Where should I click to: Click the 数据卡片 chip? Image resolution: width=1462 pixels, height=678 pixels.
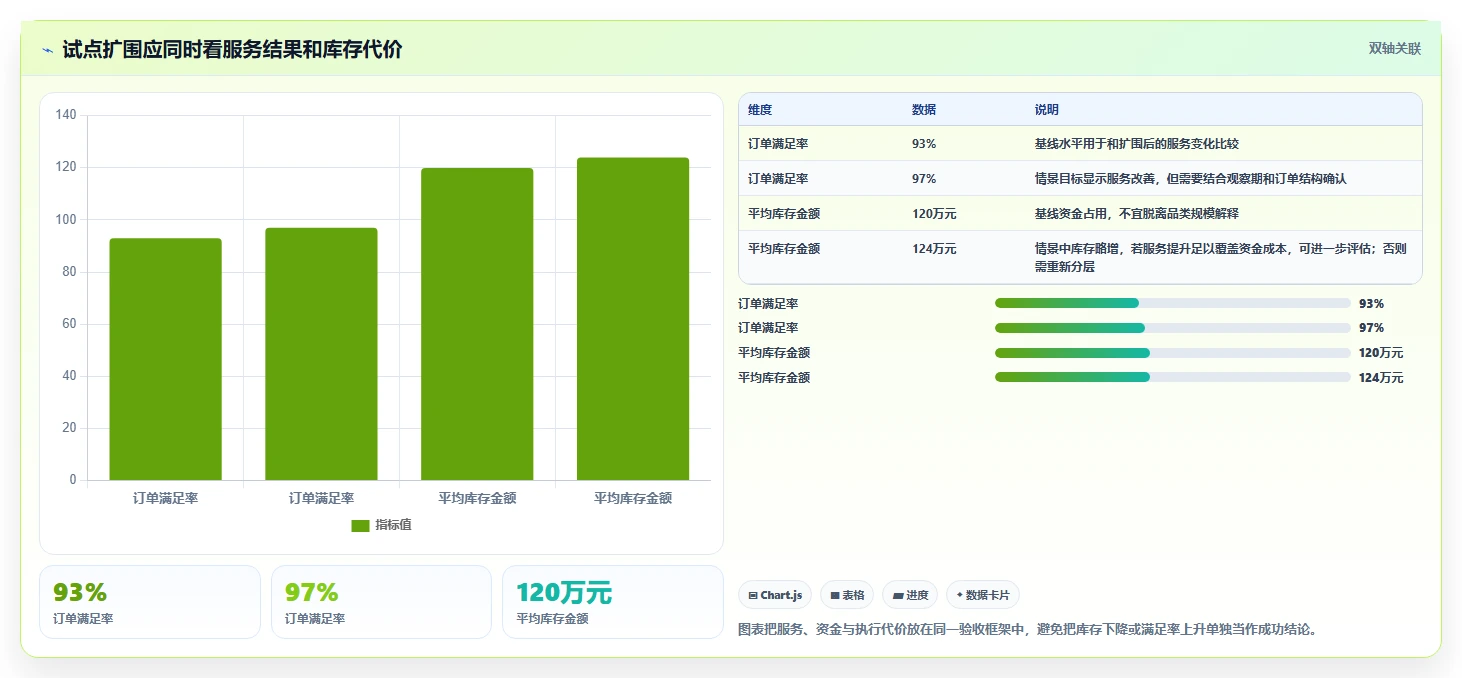pyautogui.click(x=983, y=595)
